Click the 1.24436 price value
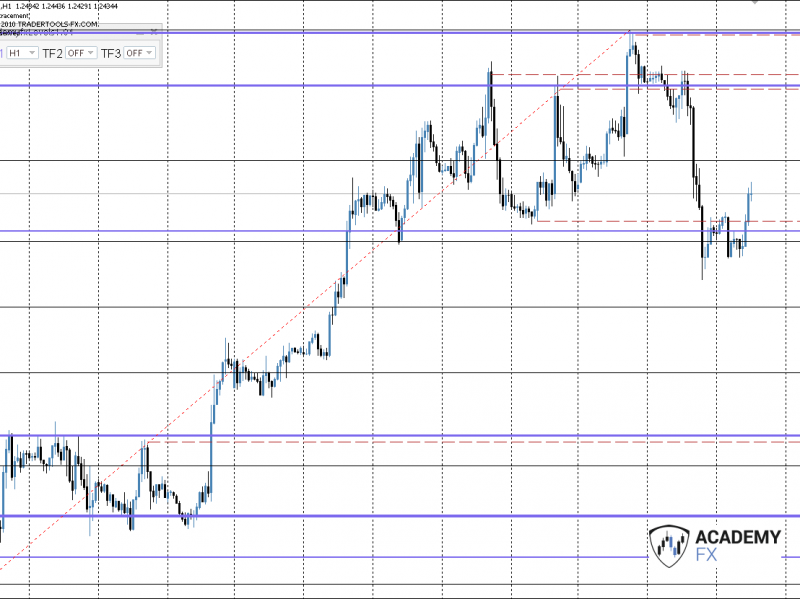800x599 pixels. tap(52, 6)
